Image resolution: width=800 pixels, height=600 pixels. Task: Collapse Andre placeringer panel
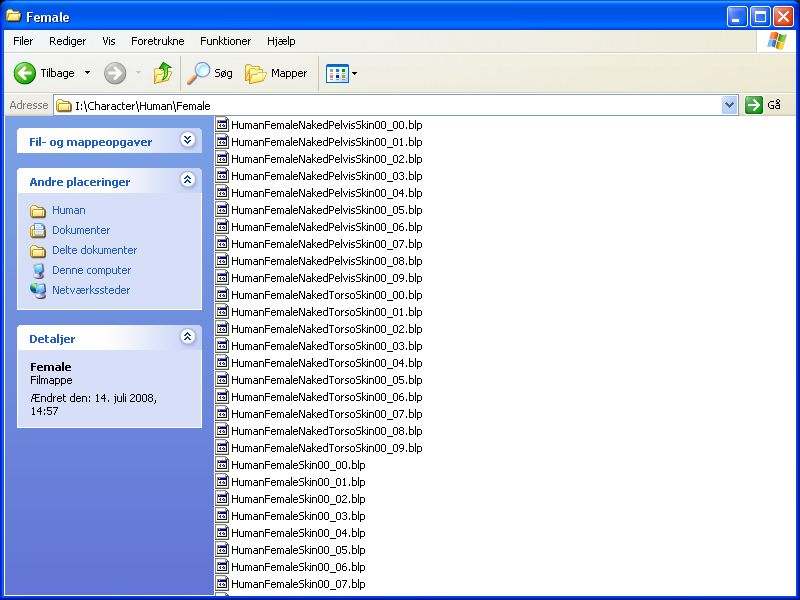188,180
